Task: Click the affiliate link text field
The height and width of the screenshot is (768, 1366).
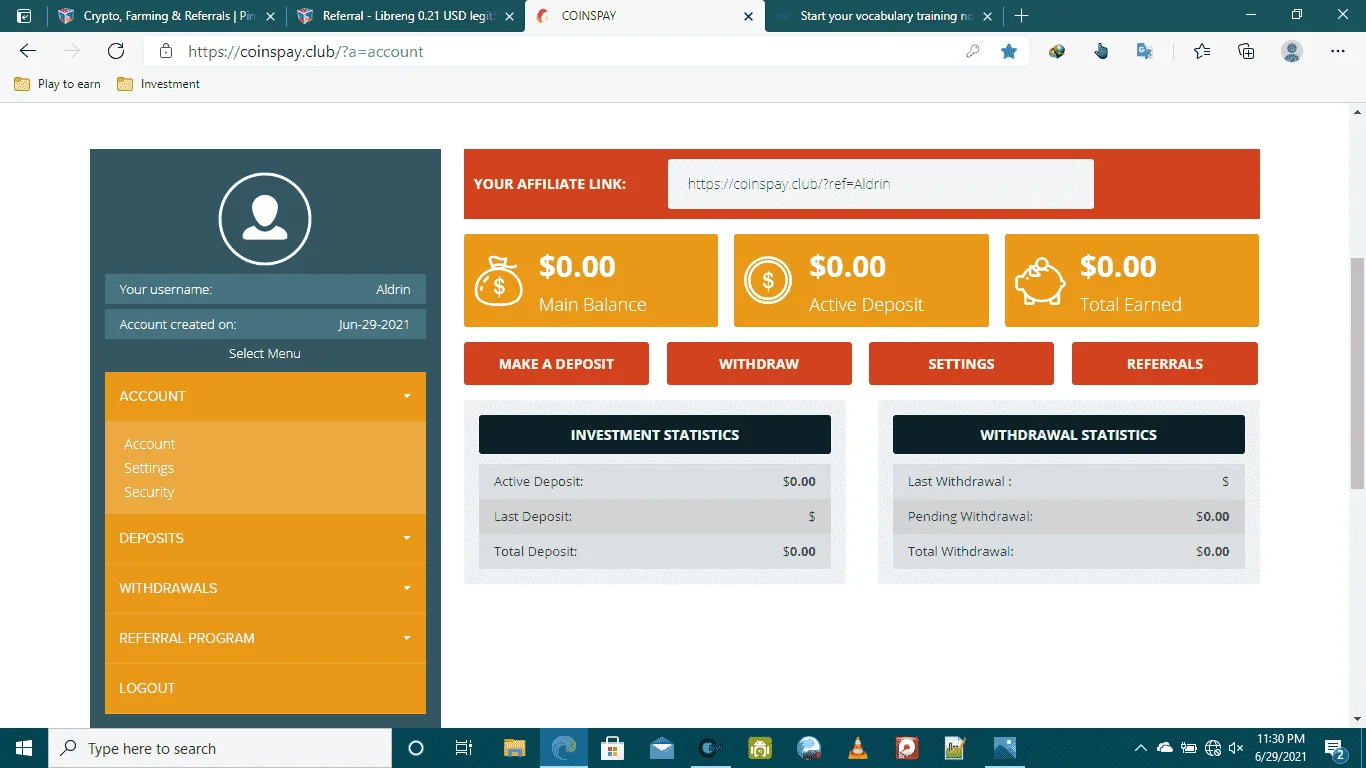Action: [x=881, y=184]
